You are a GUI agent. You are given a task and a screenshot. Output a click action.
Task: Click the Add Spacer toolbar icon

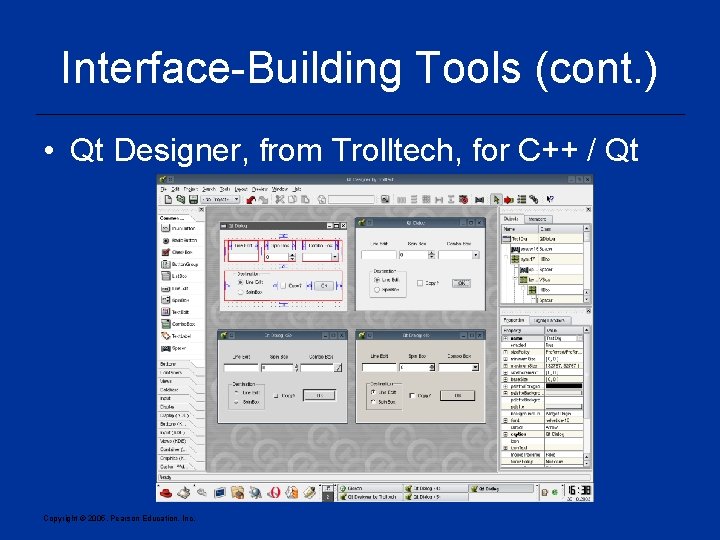tap(479, 199)
